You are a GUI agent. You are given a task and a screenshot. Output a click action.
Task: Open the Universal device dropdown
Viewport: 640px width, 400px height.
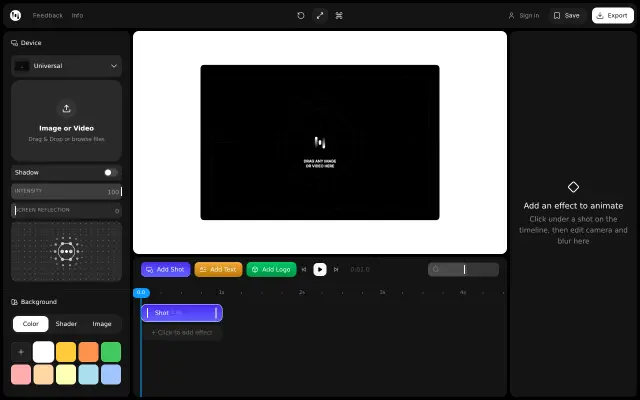click(x=67, y=66)
